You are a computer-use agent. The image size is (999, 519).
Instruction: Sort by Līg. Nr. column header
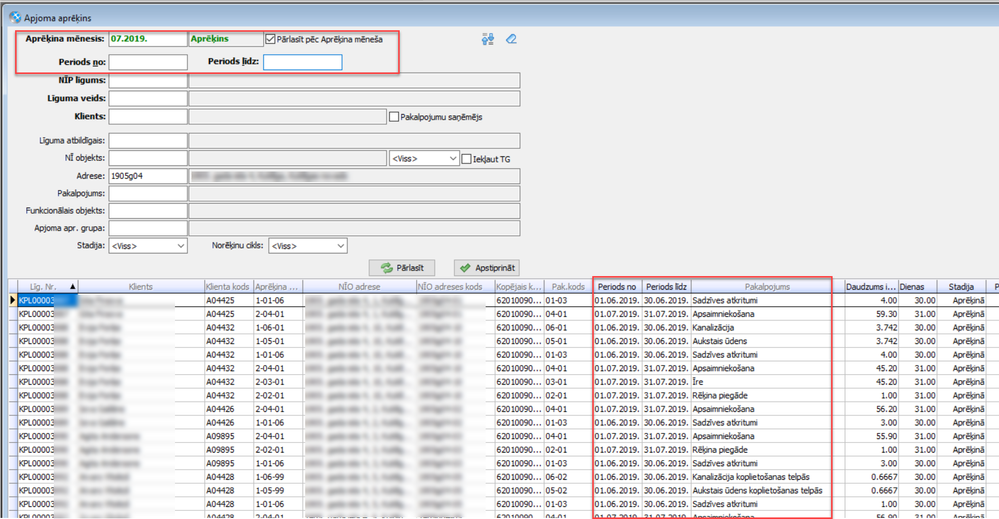47,287
